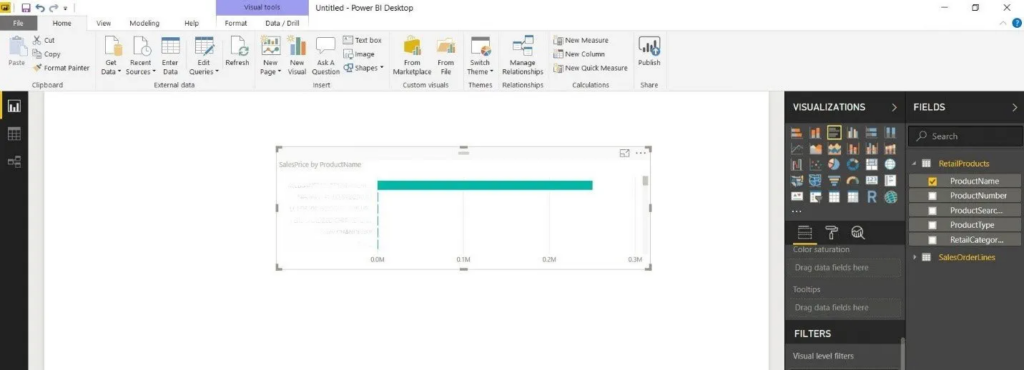Check the ProductType field checkbox

[932, 225]
